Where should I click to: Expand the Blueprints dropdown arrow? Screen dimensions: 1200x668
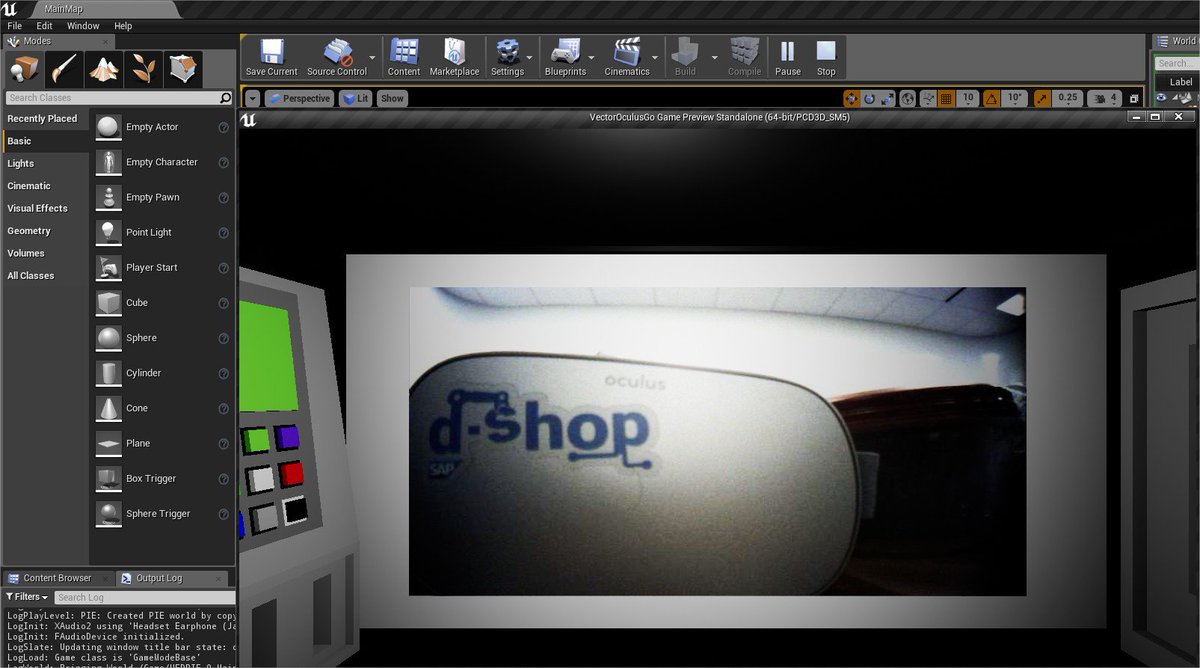tap(593, 58)
